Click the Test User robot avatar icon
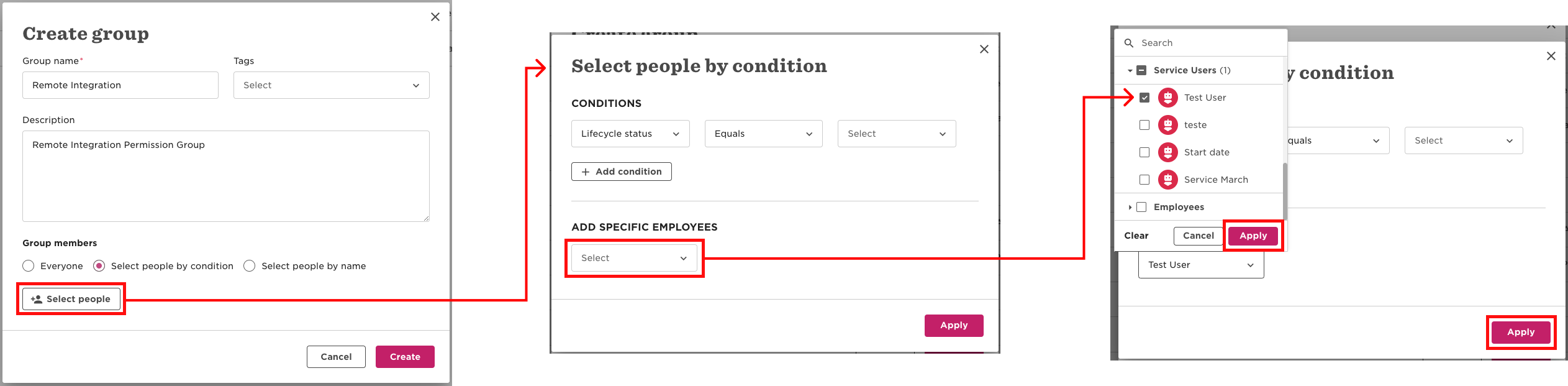The width and height of the screenshot is (1568, 386). [x=1168, y=98]
